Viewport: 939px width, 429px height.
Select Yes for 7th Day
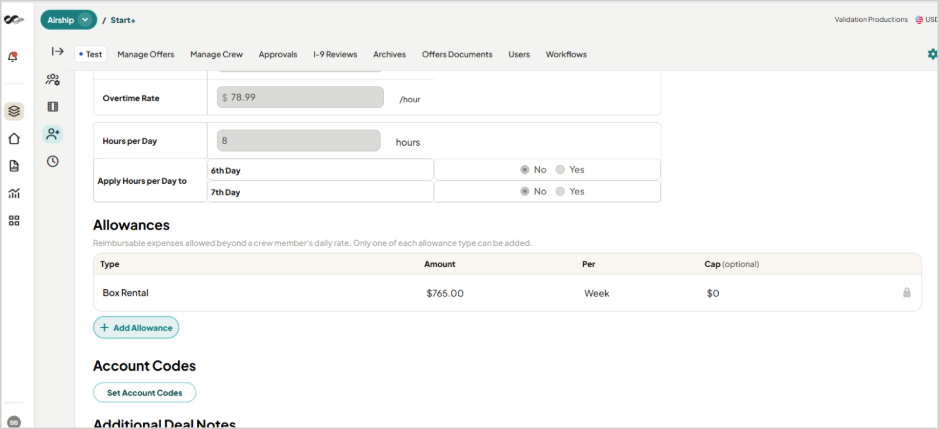(561, 192)
